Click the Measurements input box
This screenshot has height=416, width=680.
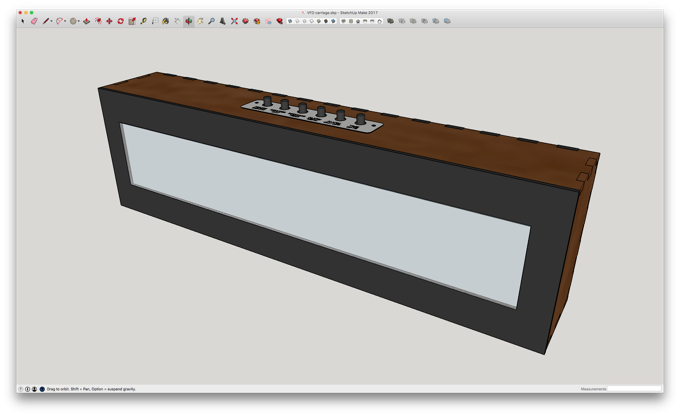[634, 389]
